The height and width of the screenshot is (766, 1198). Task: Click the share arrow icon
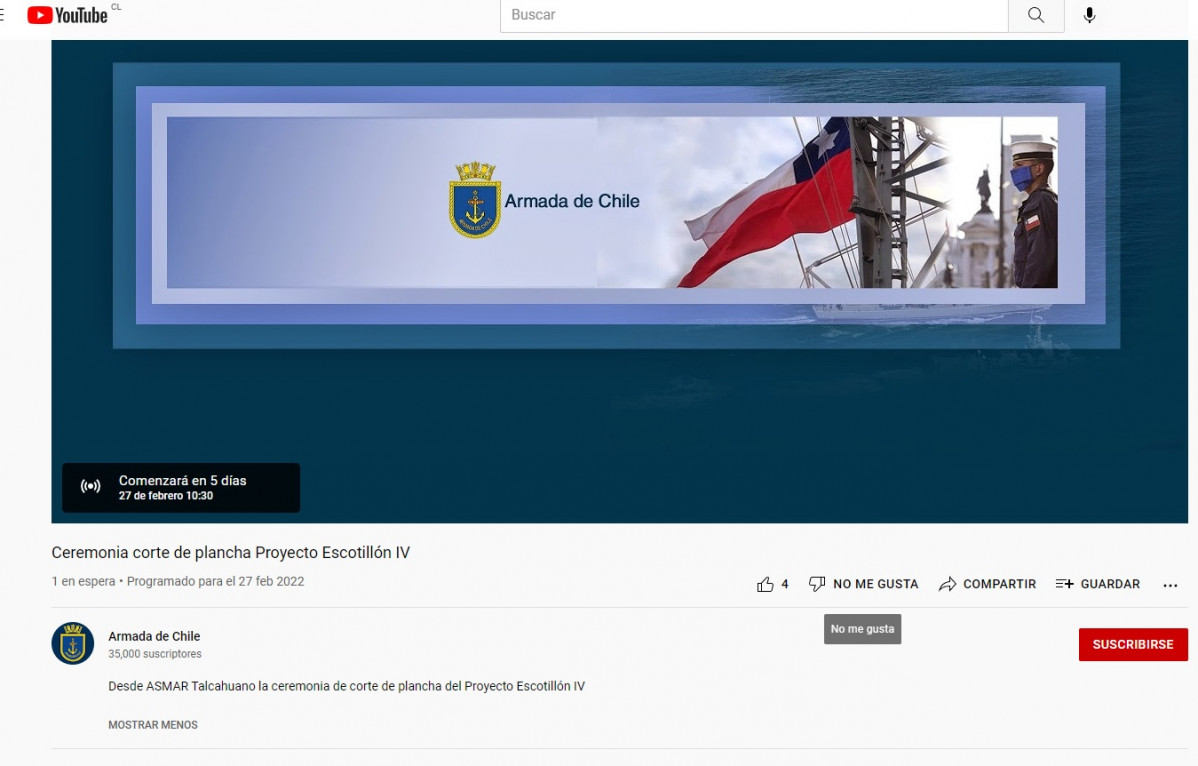[947, 584]
